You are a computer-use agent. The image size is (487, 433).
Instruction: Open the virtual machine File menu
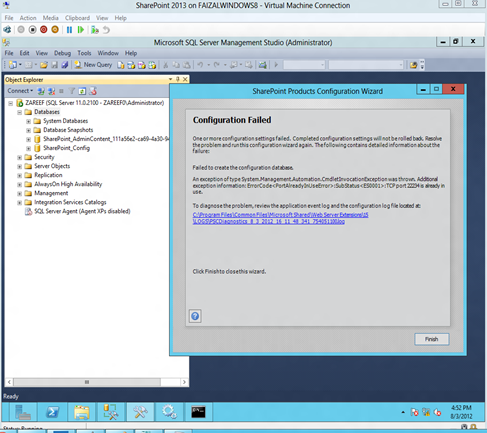(9, 18)
